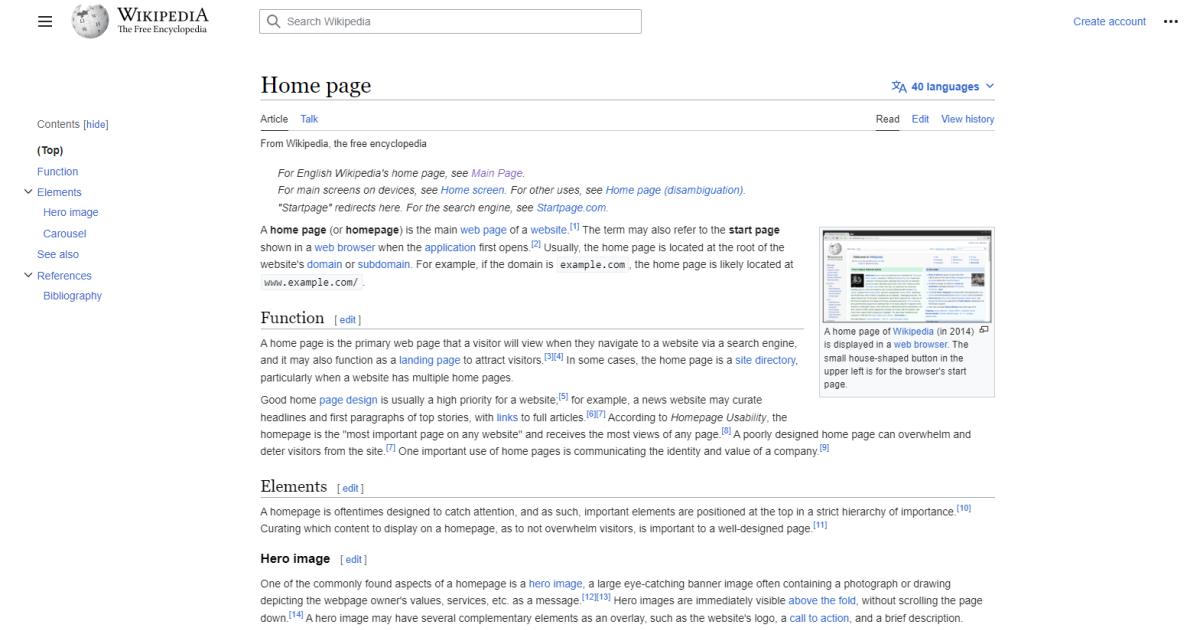Click the search magnifier icon
1200x630 pixels.
tap(273, 21)
